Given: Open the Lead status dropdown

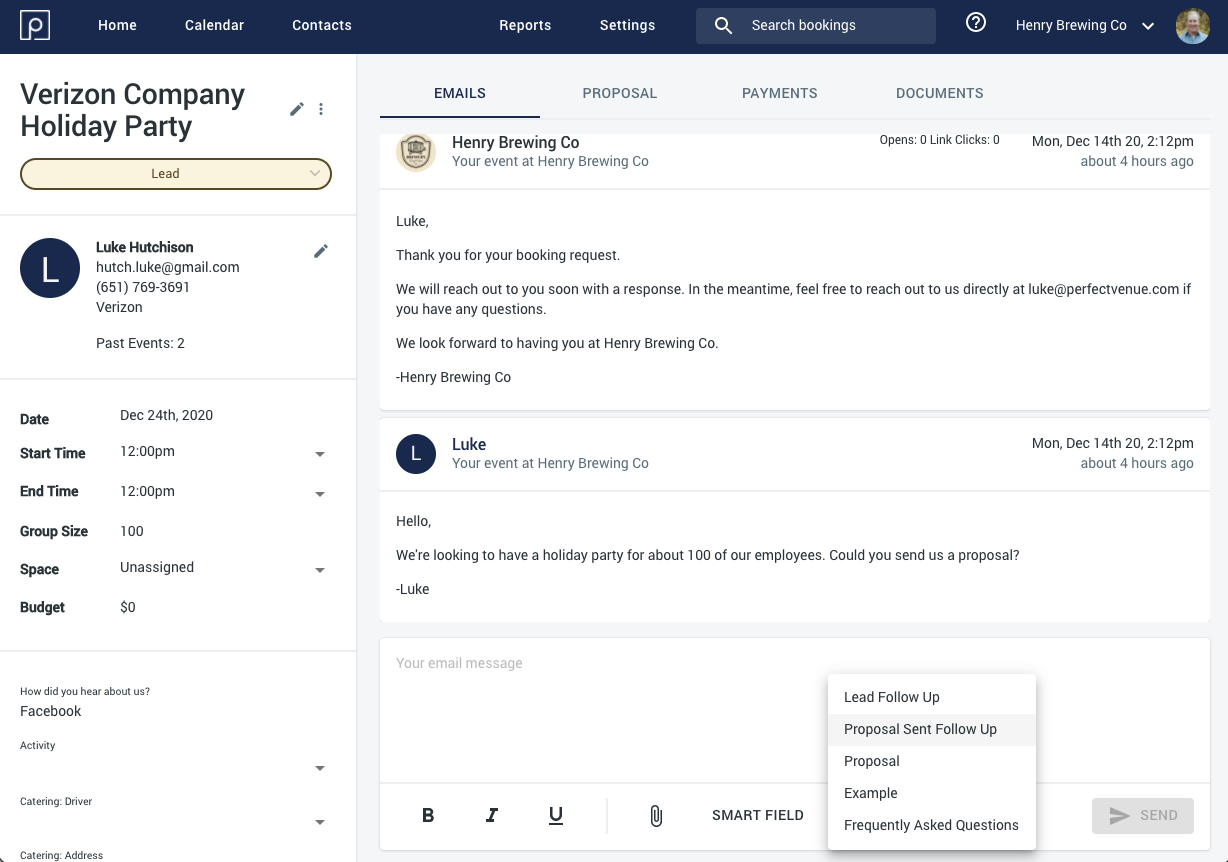Looking at the screenshot, I should [x=176, y=174].
